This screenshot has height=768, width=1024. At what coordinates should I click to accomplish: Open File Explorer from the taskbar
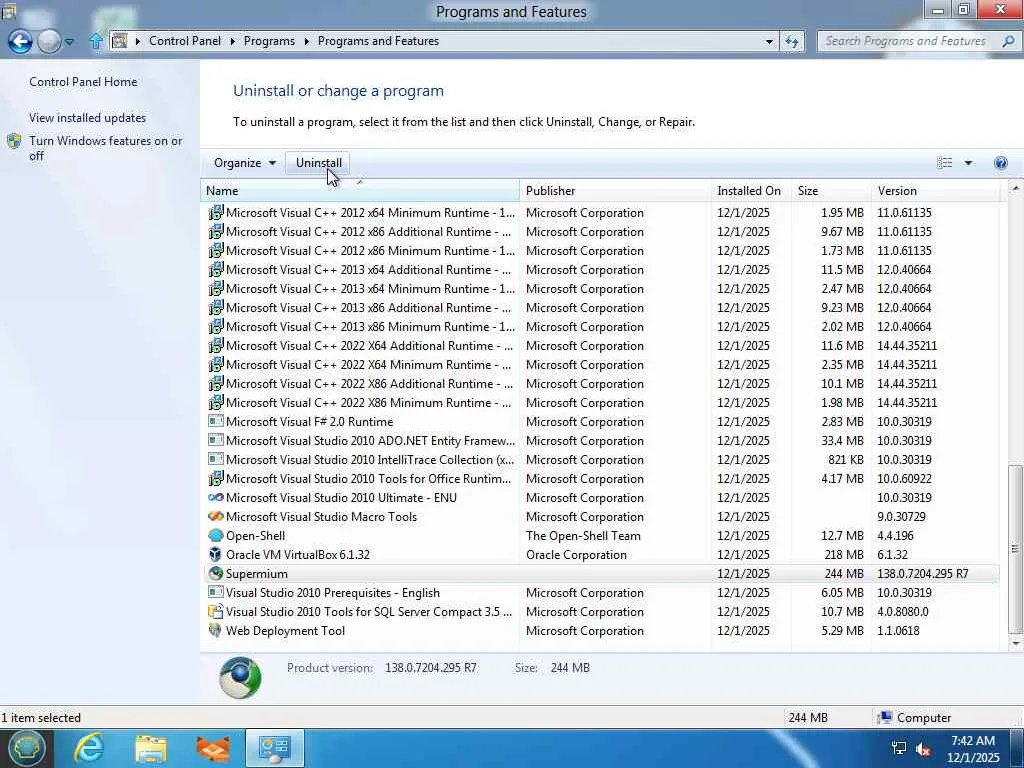coord(151,749)
